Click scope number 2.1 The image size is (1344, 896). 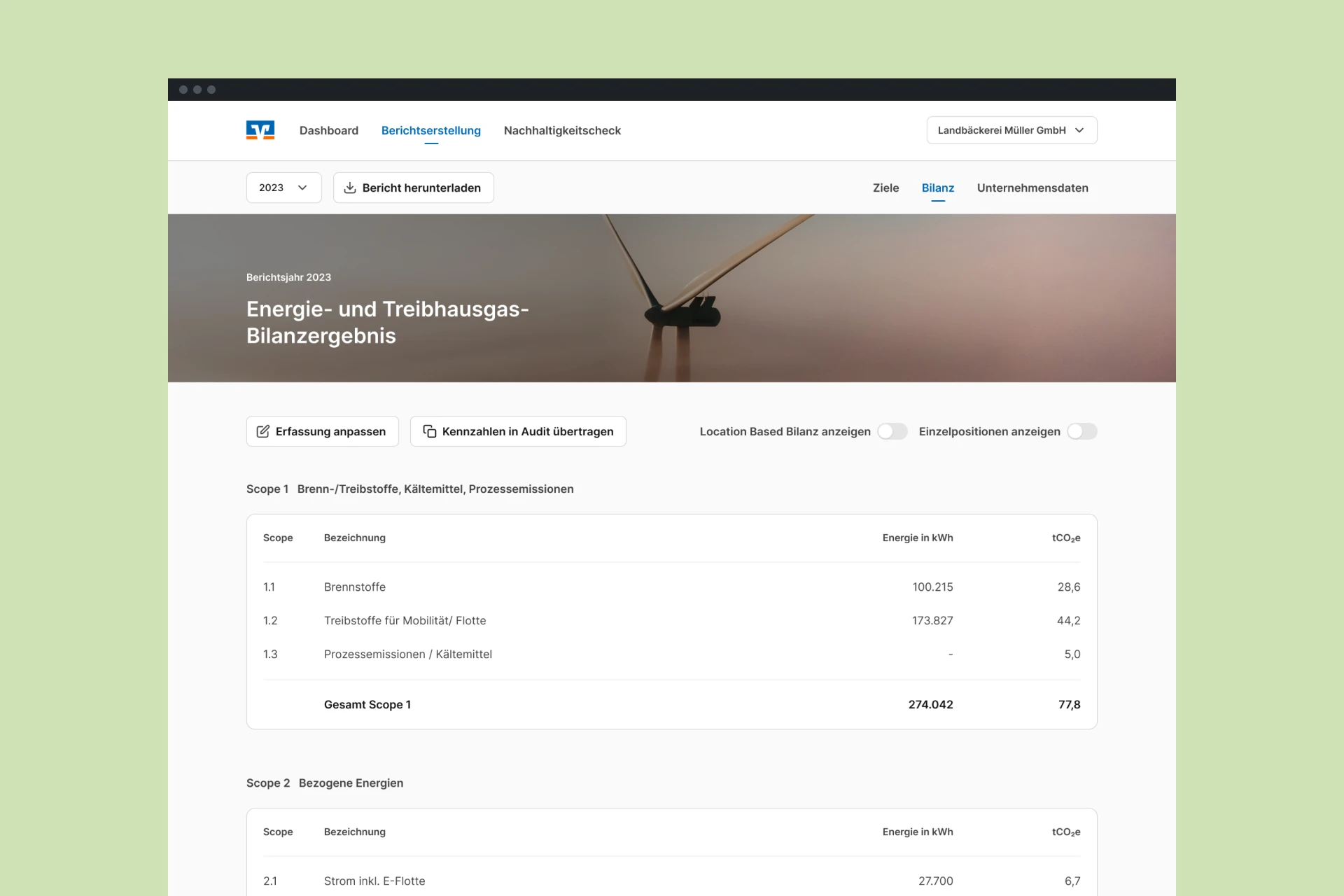coord(270,881)
